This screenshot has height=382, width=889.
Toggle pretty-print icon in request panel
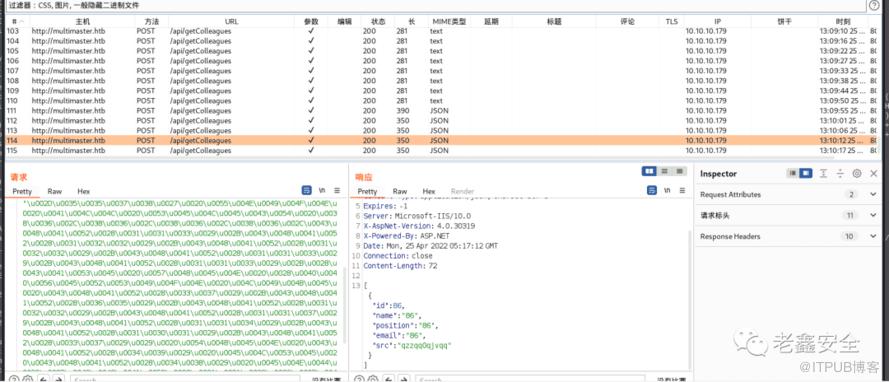[x=306, y=190]
